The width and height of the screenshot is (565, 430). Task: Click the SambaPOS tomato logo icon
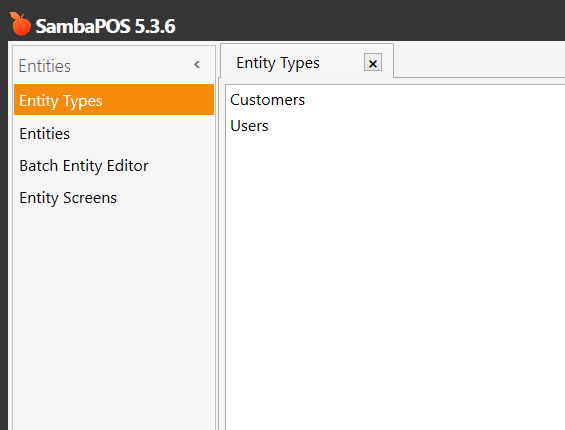click(x=20, y=24)
